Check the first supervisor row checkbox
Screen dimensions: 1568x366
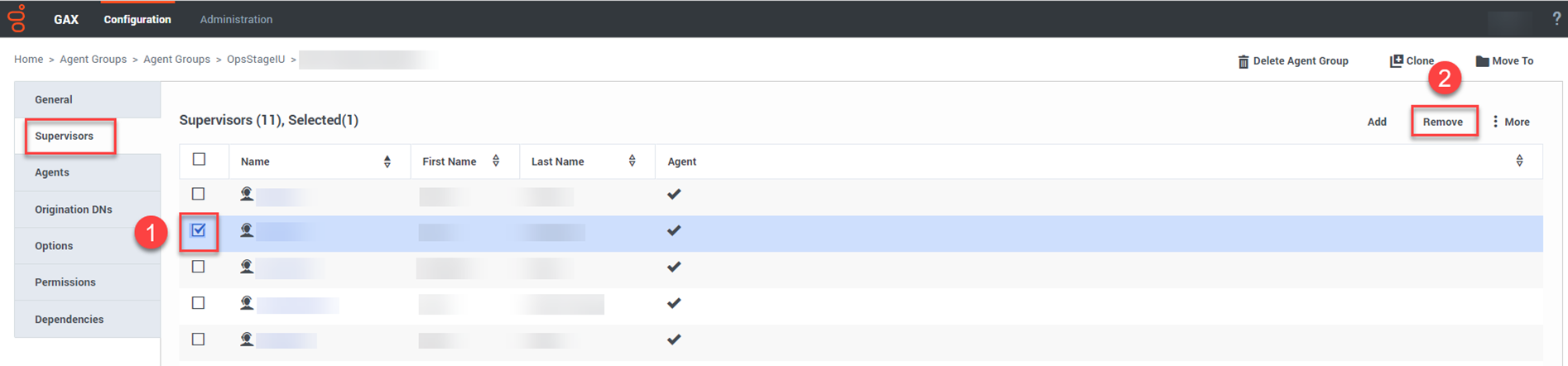click(x=199, y=194)
